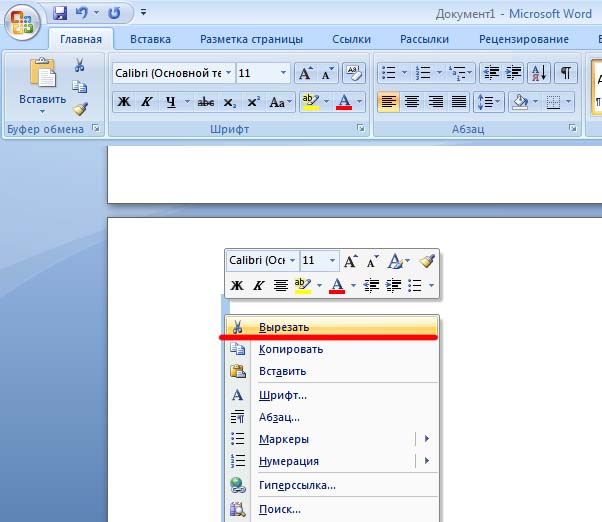
Task: Open Шрифт... from context menu
Action: click(x=332, y=395)
